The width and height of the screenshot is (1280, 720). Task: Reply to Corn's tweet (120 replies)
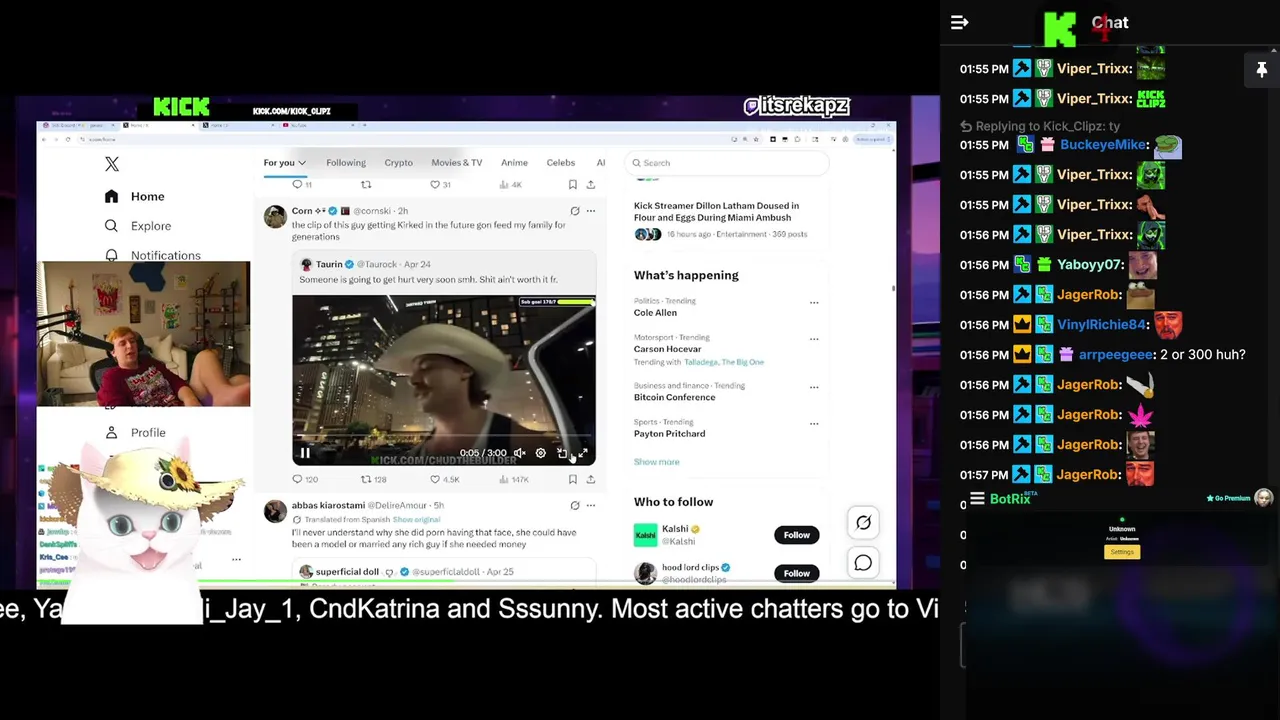coord(304,480)
